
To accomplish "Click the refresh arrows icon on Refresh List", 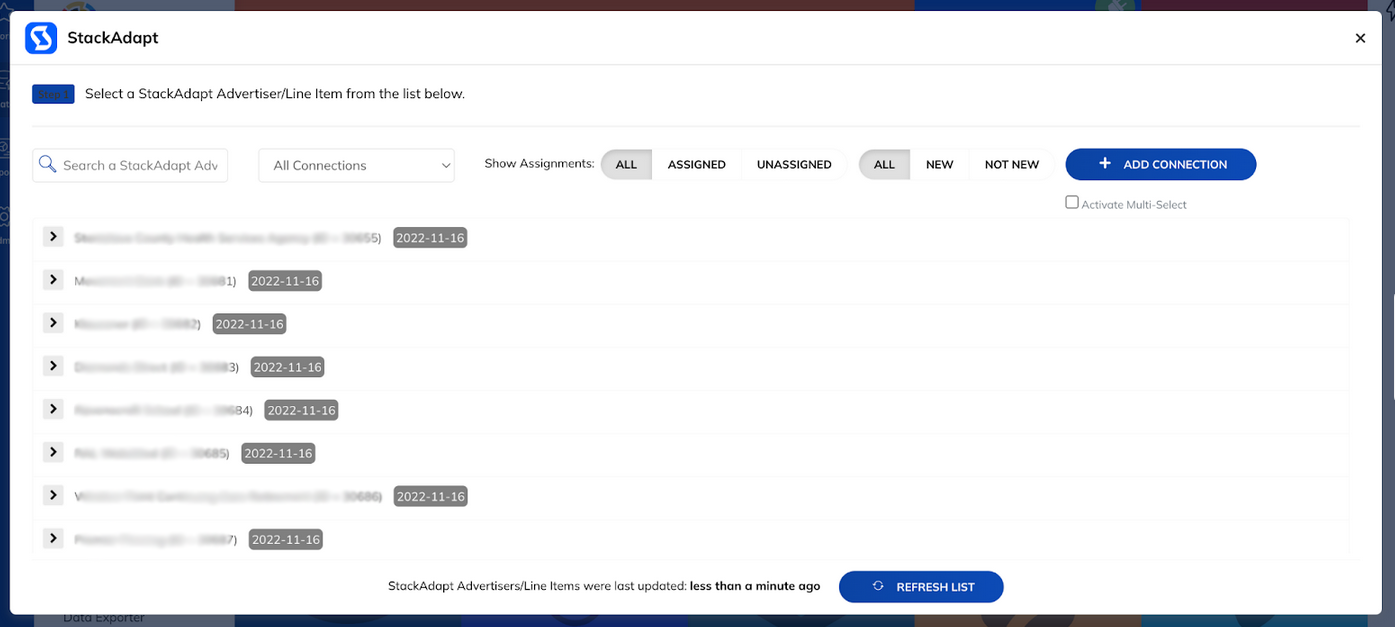I will pos(878,587).
